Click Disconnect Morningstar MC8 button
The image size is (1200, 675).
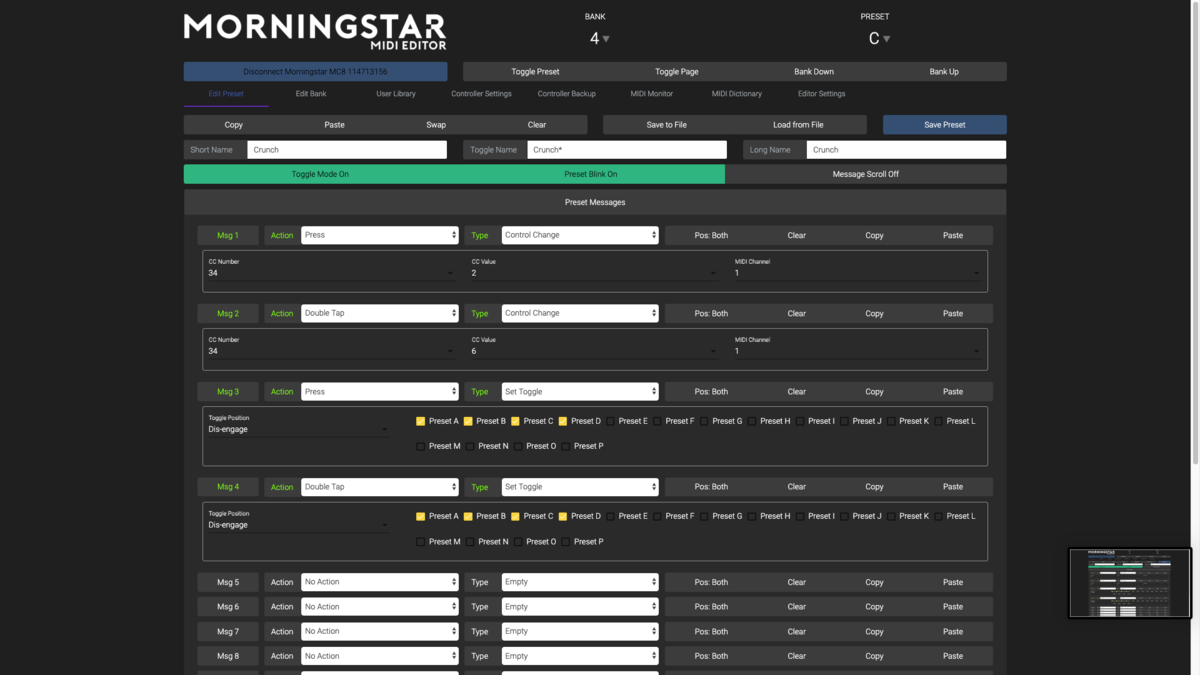pos(315,72)
